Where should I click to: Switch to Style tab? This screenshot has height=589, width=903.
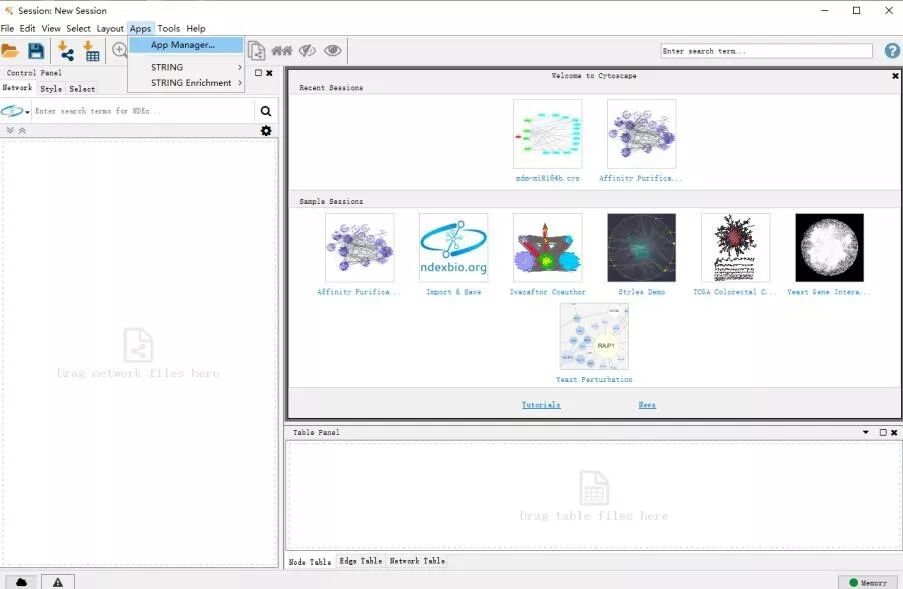tap(51, 89)
